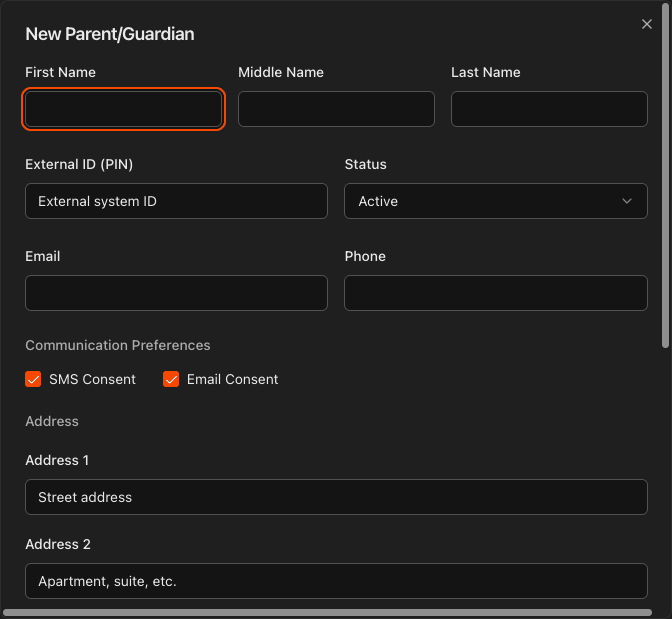Image resolution: width=672 pixels, height=619 pixels.
Task: Click the vertical scrollbar of the dialog
Action: point(665,176)
